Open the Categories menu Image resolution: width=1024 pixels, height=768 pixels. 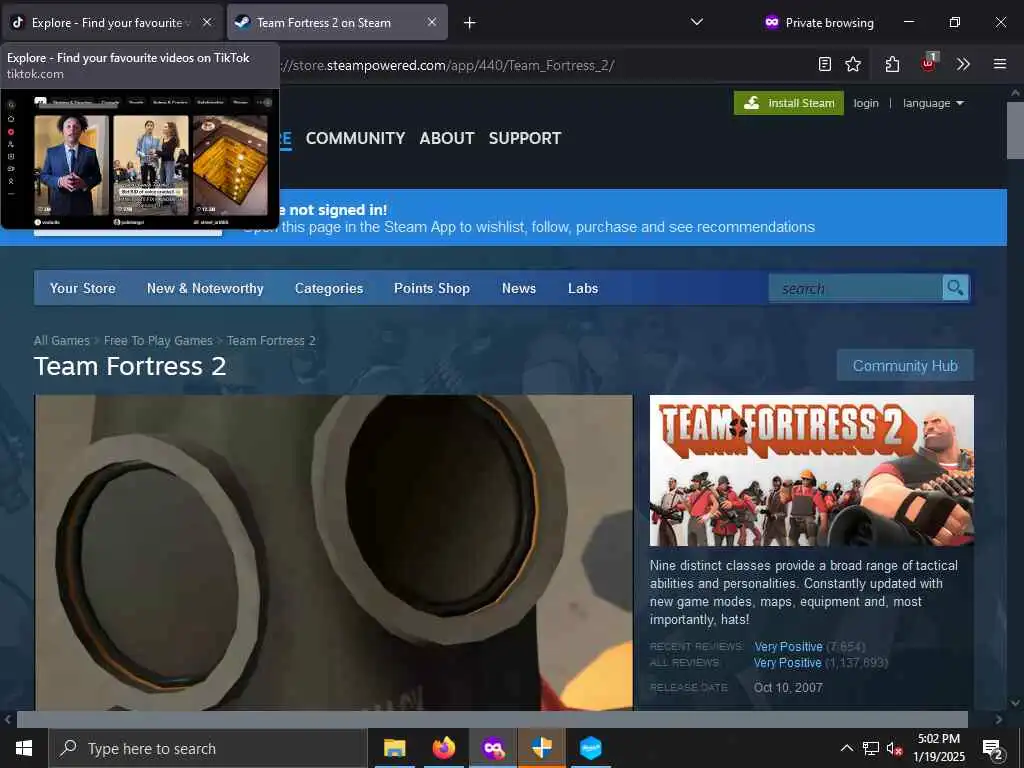(x=328, y=288)
